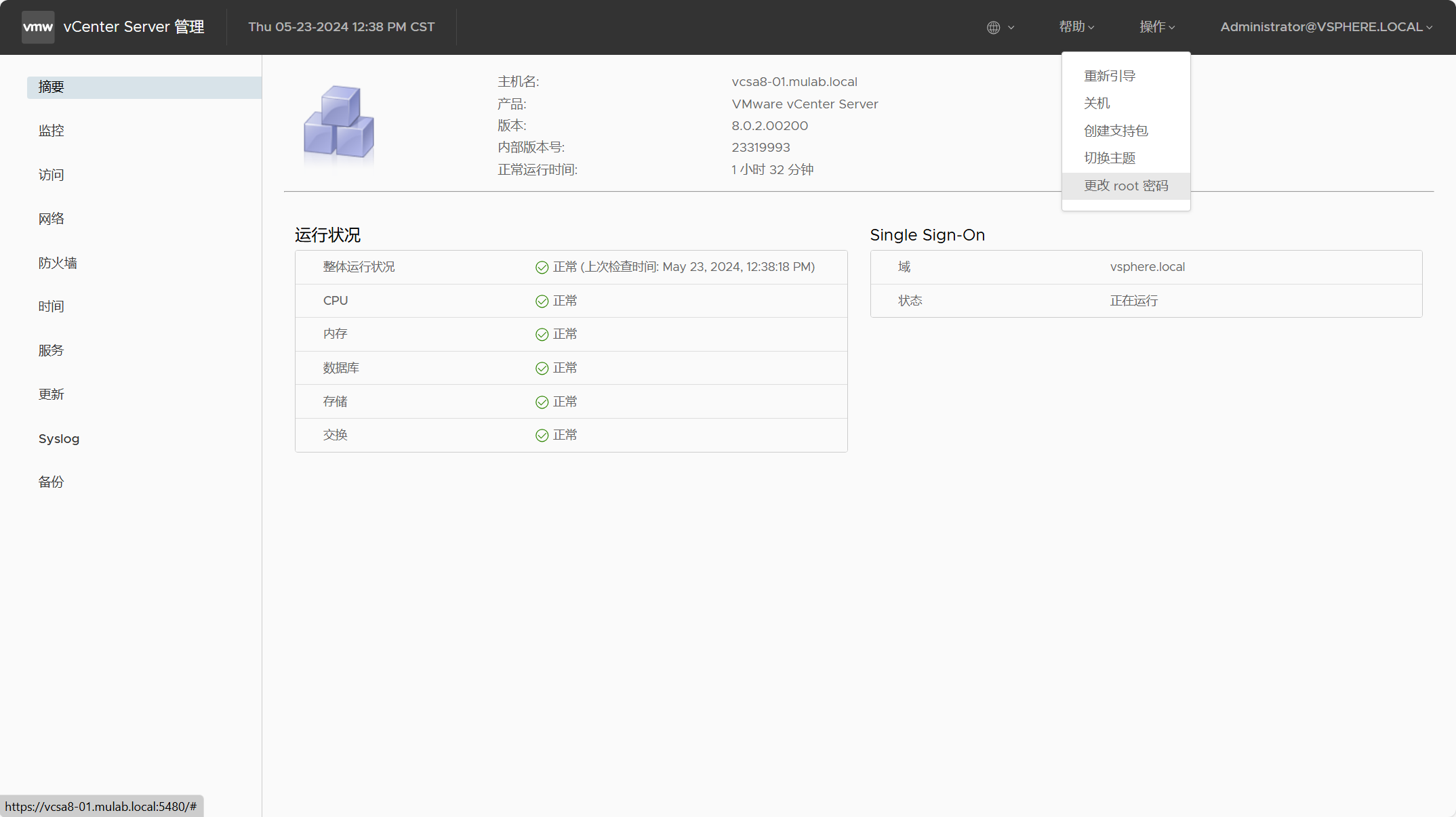This screenshot has width=1456, height=817.
Task: Open the Syslog sidebar section
Action: [144, 438]
